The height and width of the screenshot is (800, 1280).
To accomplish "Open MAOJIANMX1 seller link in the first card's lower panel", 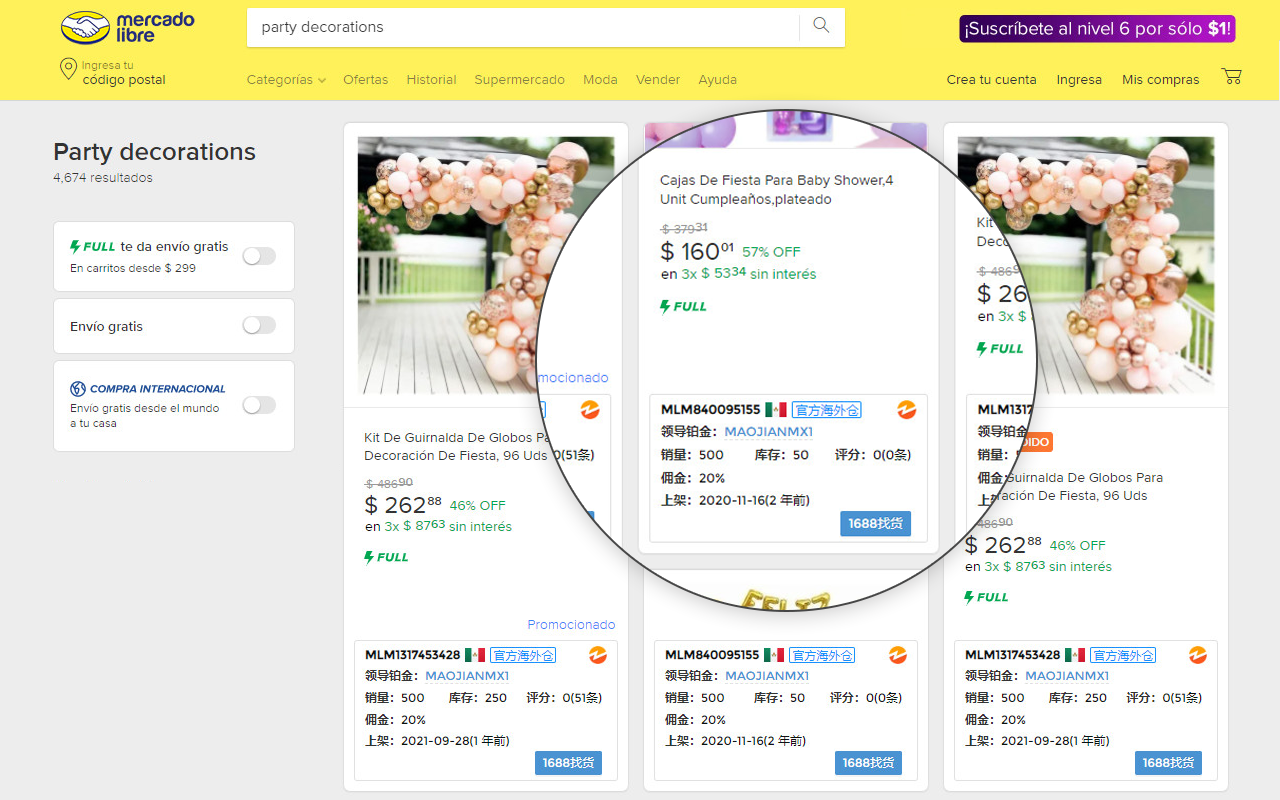I will click(x=467, y=676).
